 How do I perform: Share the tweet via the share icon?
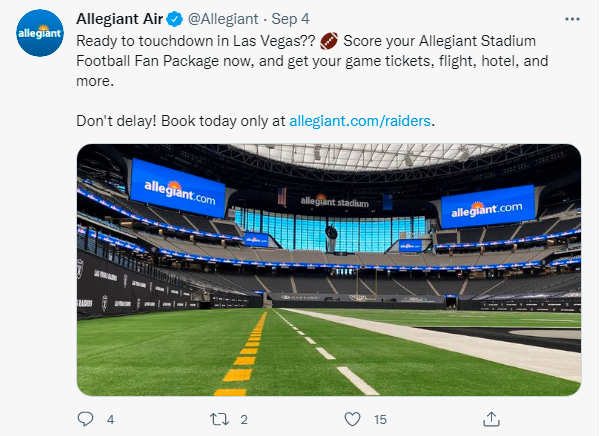[x=490, y=419]
